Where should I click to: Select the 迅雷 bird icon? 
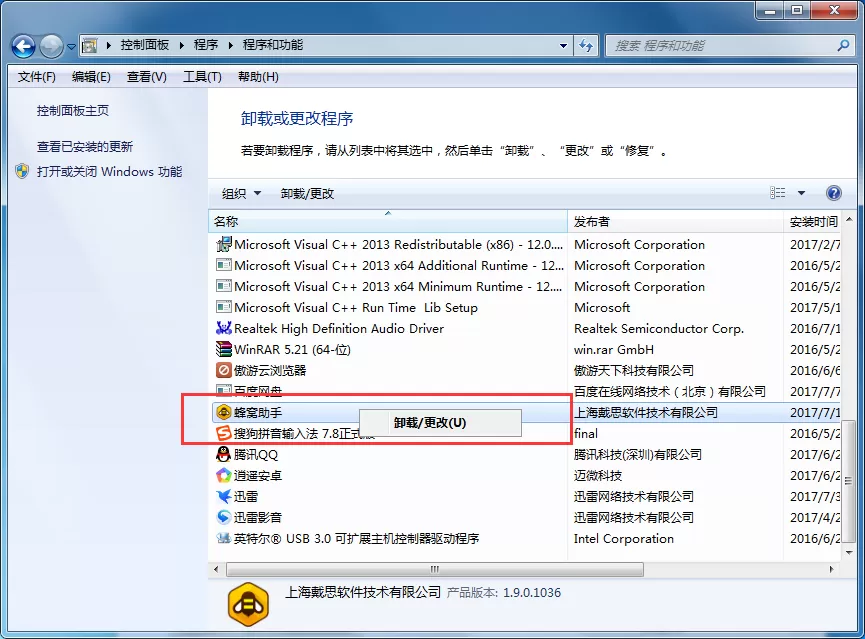(x=223, y=496)
